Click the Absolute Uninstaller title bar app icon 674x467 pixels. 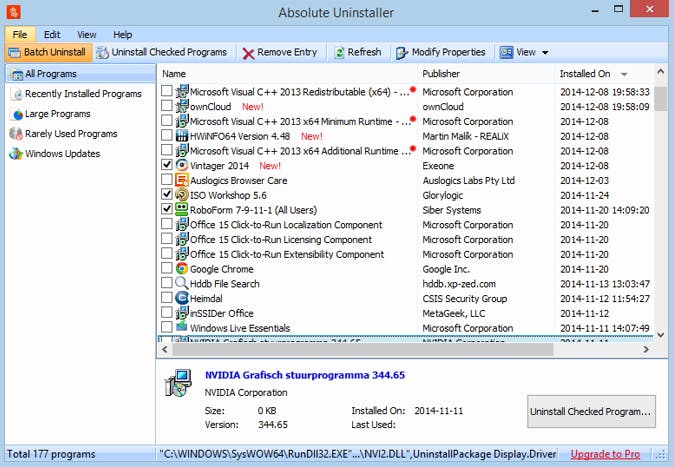13,12
